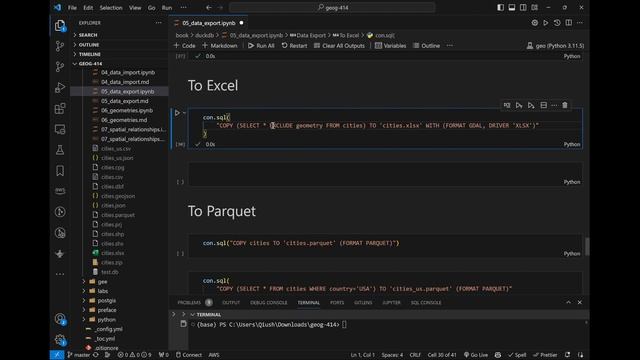Toggle bottom panel layout icon
This screenshot has height=360, width=640.
click(511, 7)
